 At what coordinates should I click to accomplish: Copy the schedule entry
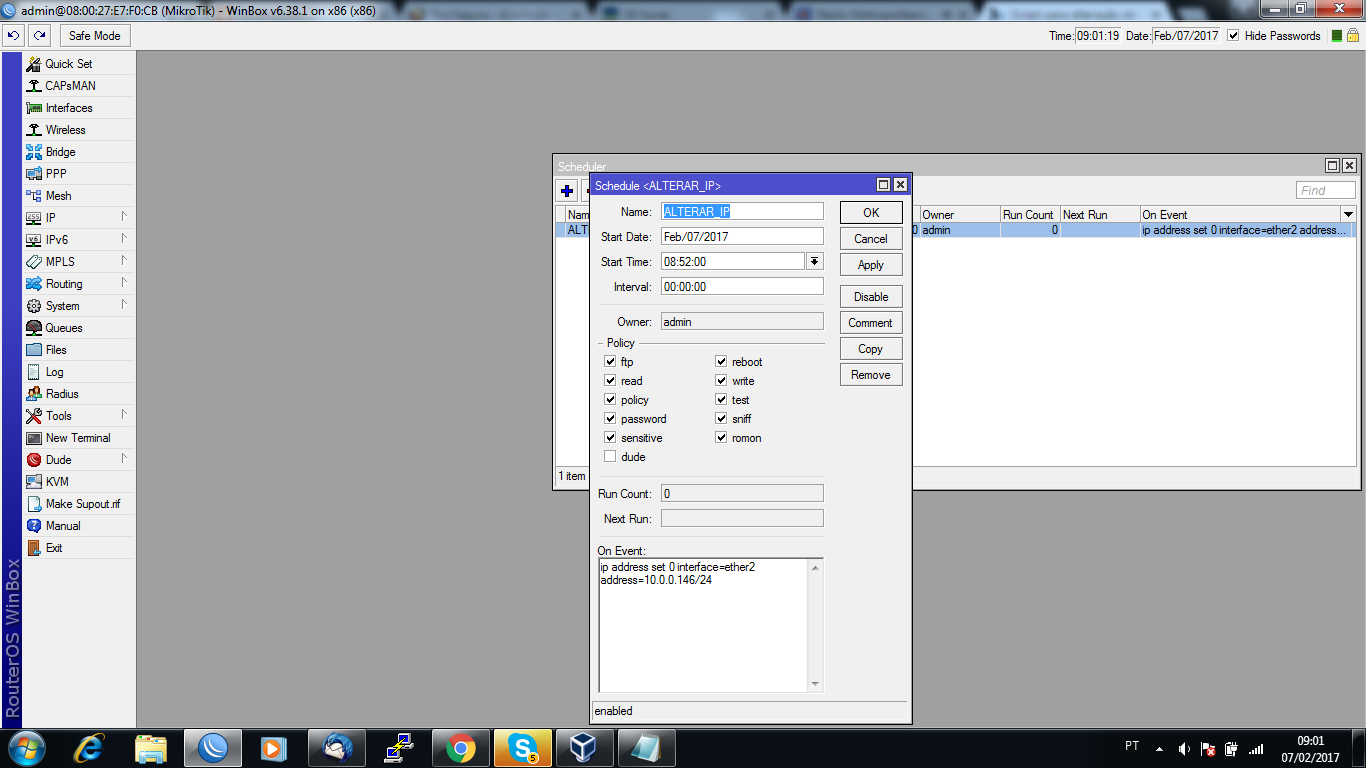pos(871,349)
